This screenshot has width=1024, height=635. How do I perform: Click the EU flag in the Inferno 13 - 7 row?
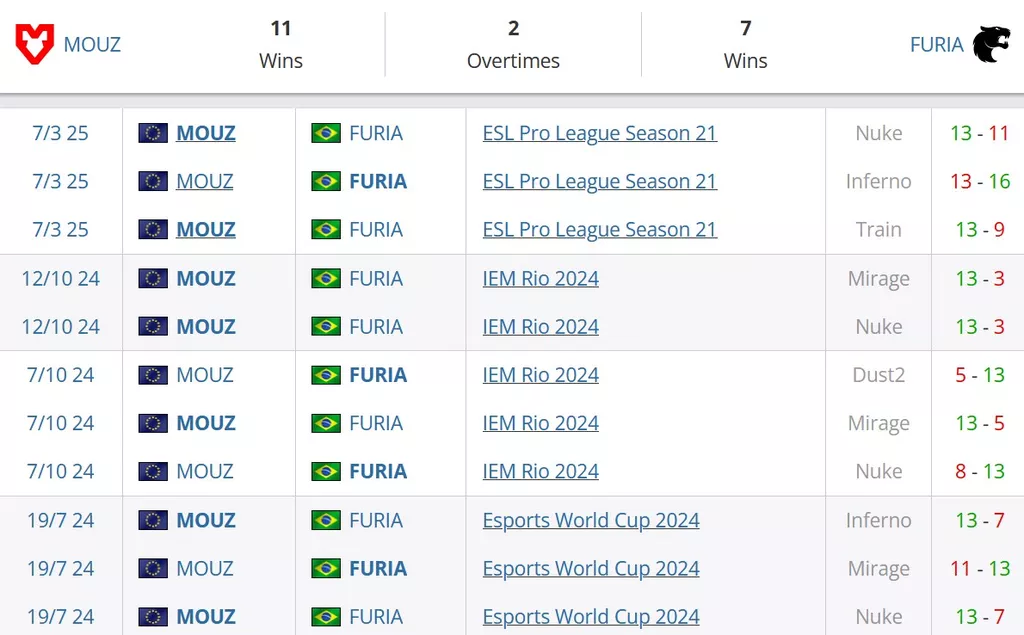pos(153,521)
